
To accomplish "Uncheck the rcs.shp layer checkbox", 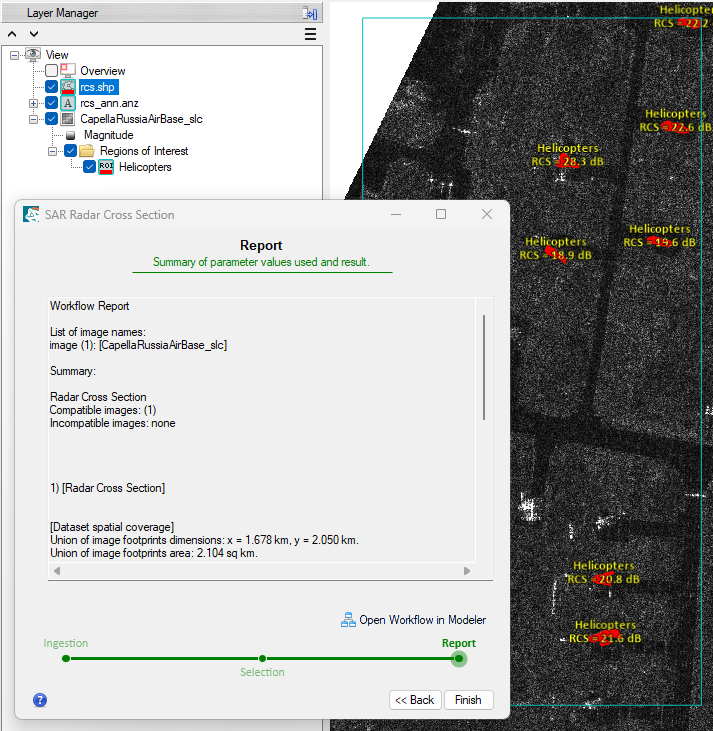I will coord(52,87).
